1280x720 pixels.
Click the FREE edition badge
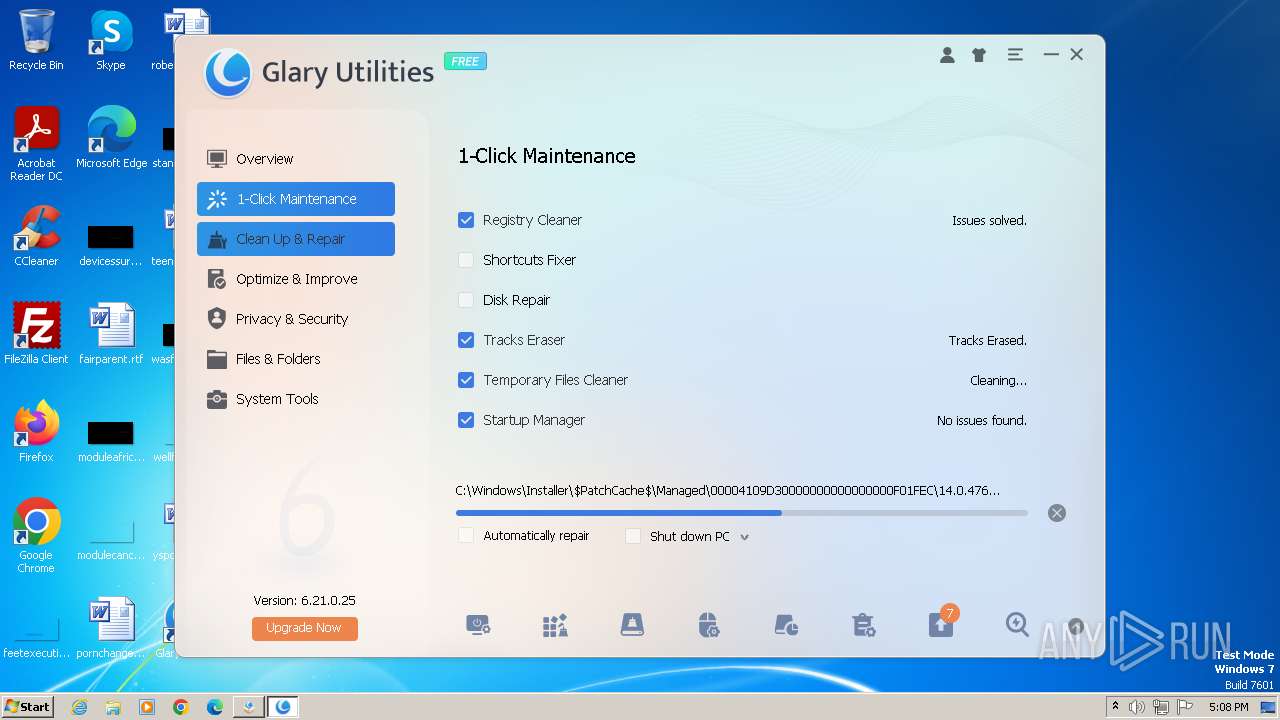[465, 61]
